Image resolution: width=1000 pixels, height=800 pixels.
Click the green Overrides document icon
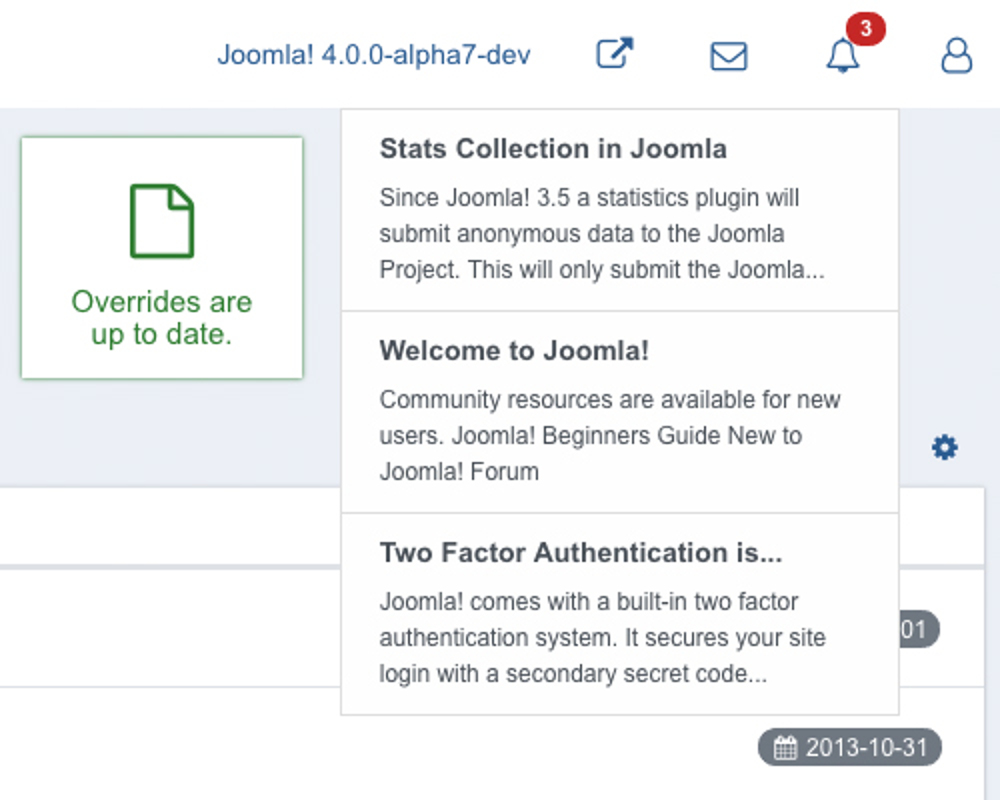click(x=162, y=221)
